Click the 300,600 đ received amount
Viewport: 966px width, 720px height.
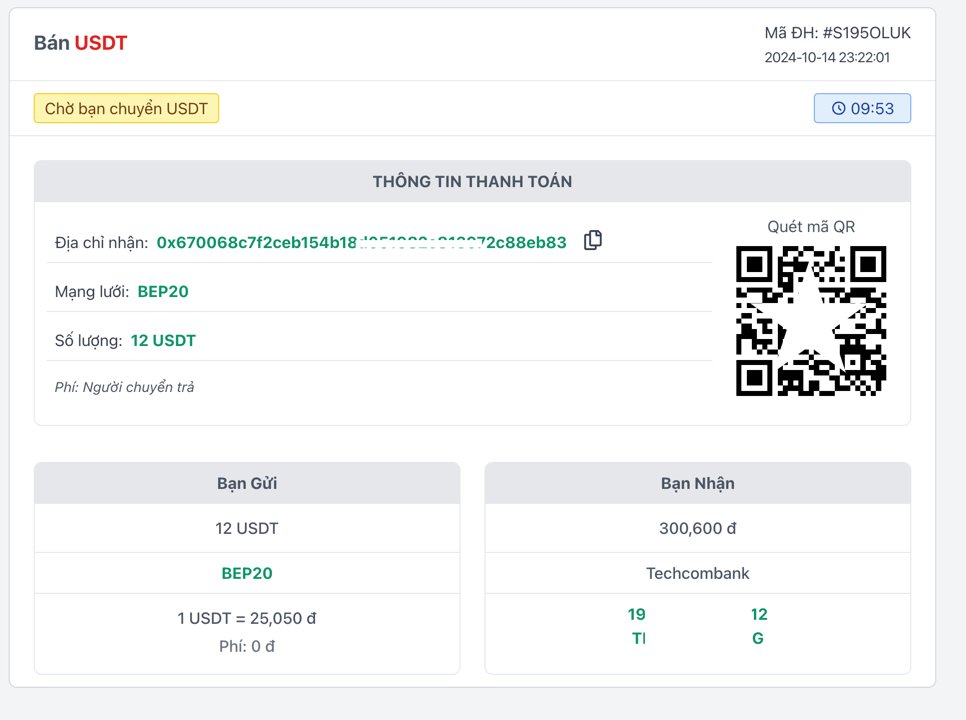pos(697,528)
